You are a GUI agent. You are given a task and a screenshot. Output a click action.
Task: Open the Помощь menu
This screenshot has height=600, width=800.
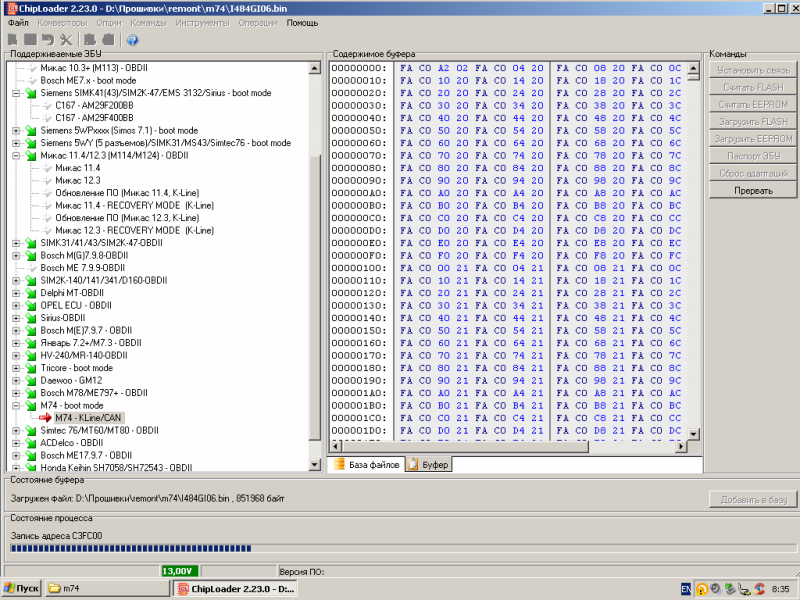tap(302, 22)
